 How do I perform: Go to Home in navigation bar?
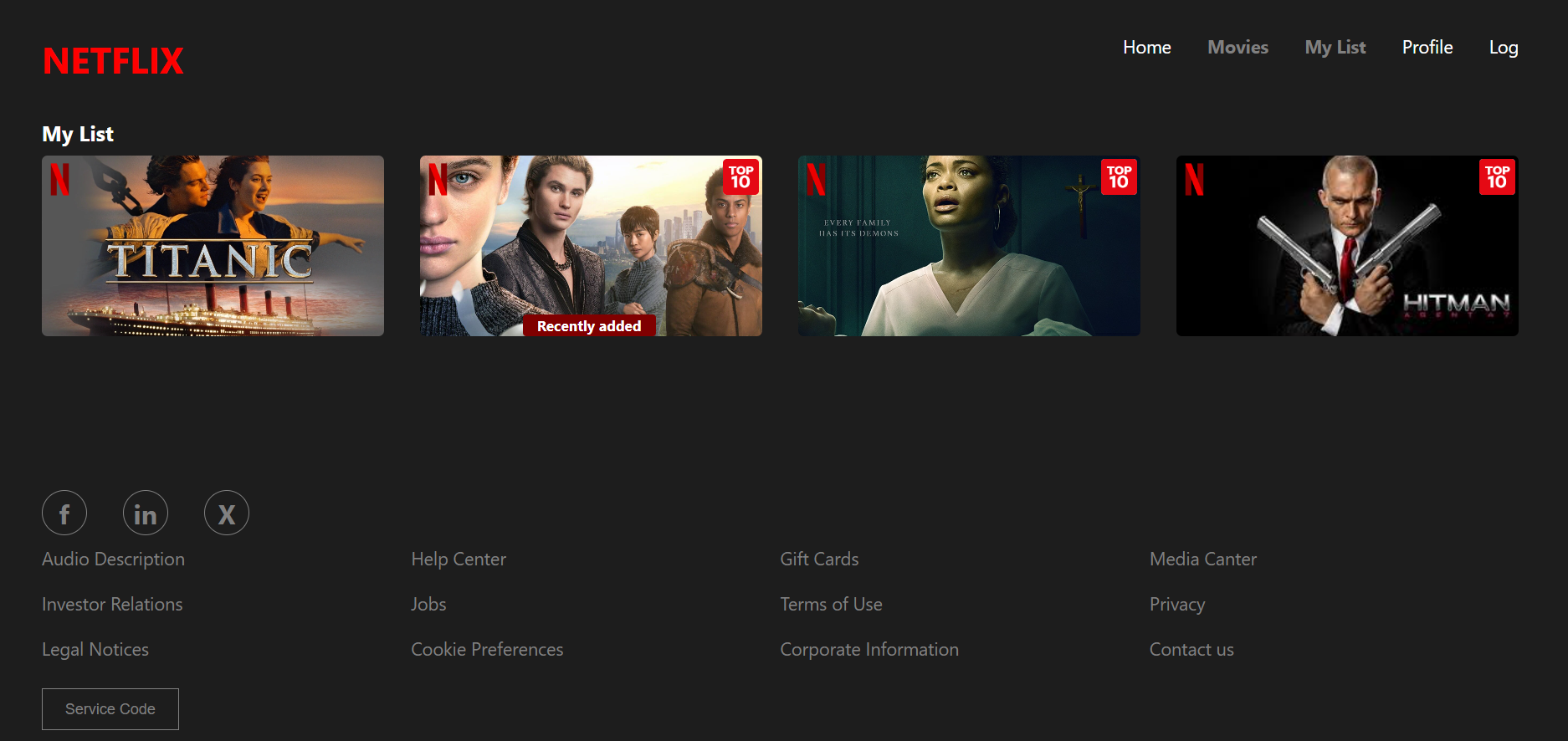(1146, 48)
